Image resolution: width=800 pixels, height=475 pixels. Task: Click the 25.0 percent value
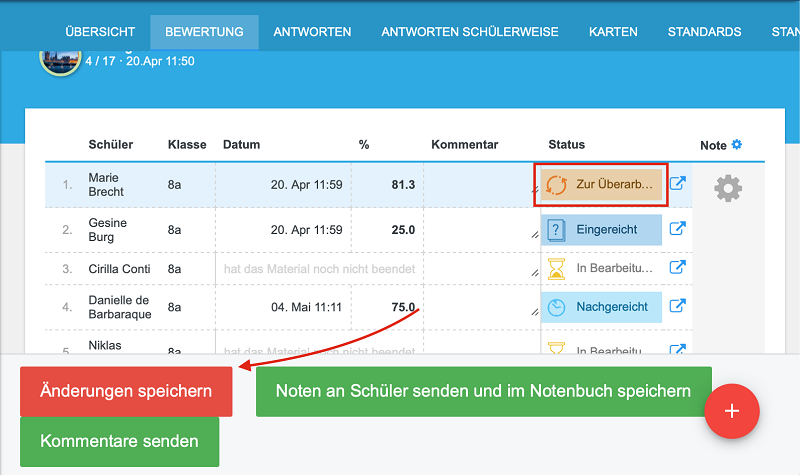coord(403,230)
